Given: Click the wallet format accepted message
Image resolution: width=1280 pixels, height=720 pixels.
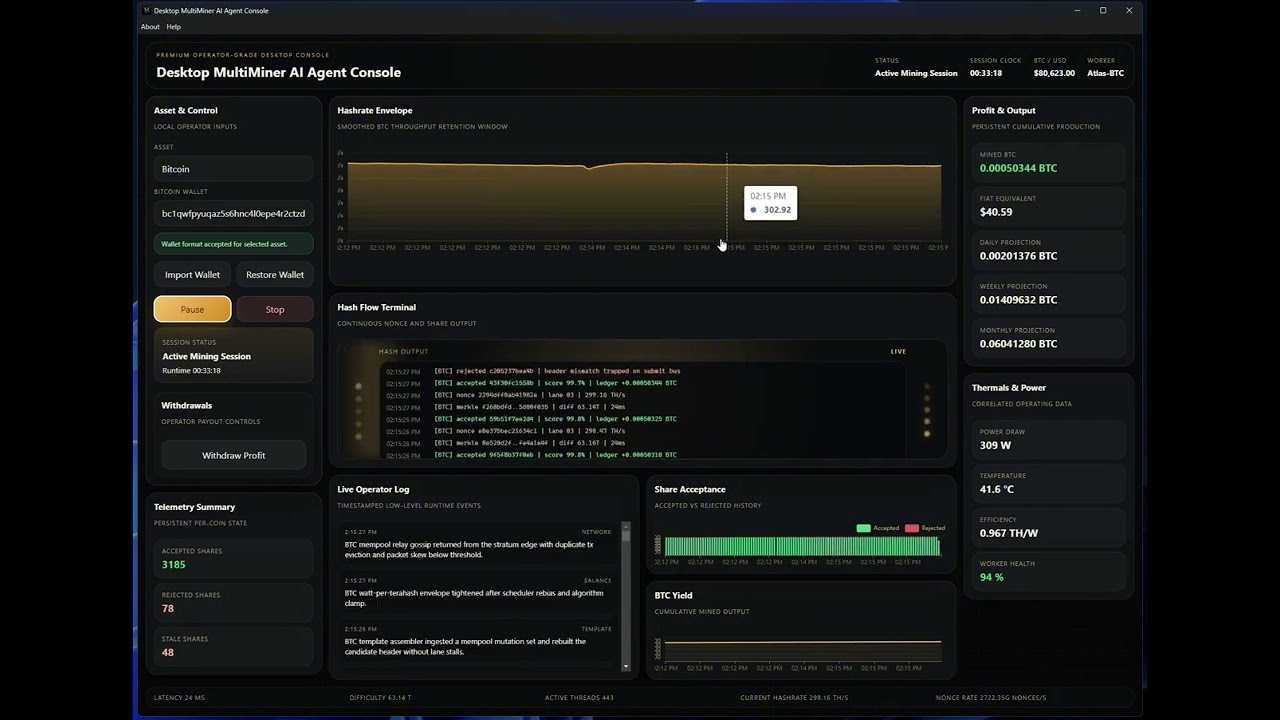Looking at the screenshot, I should point(233,244).
